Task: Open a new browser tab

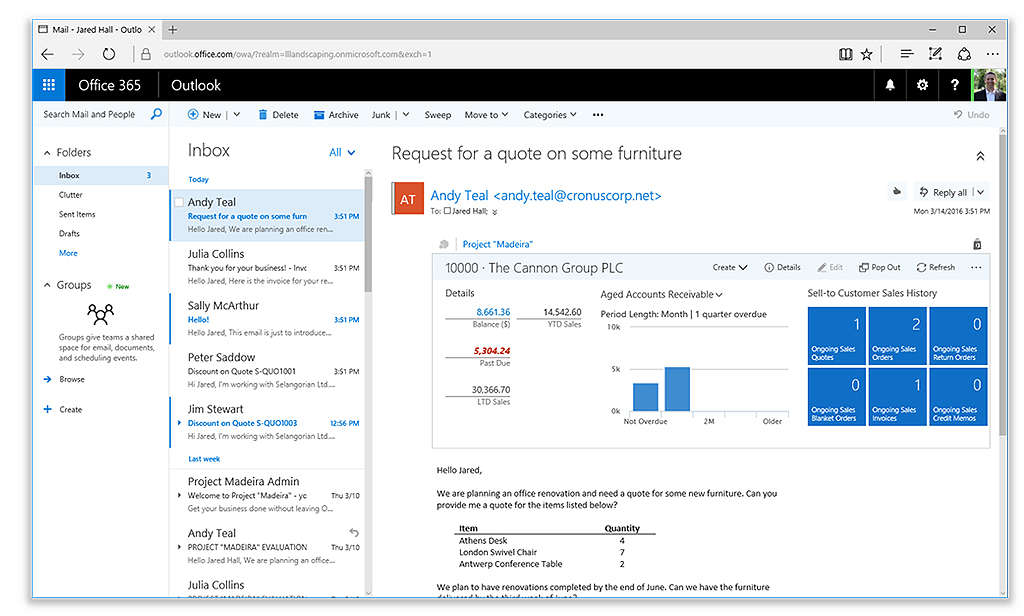Action: [x=173, y=29]
